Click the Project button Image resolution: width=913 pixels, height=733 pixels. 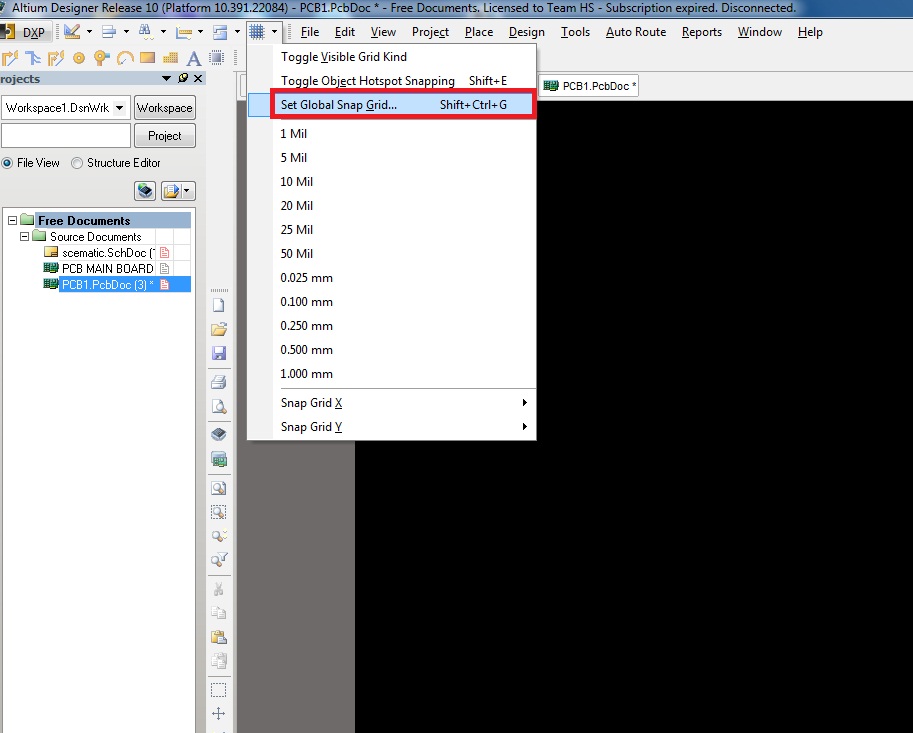pos(164,136)
